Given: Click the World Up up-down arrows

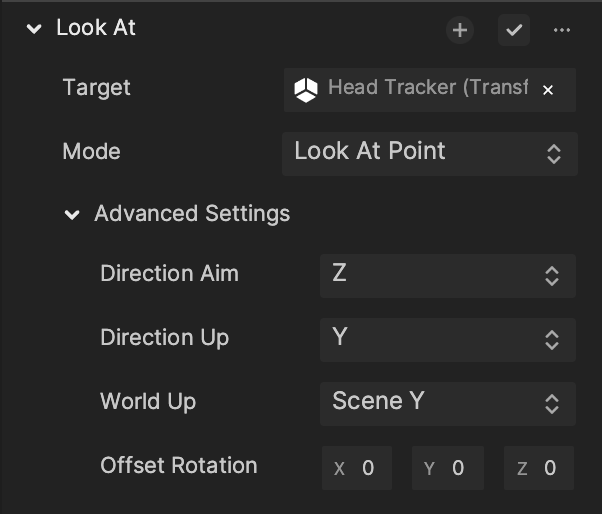Looking at the screenshot, I should coord(552,404).
